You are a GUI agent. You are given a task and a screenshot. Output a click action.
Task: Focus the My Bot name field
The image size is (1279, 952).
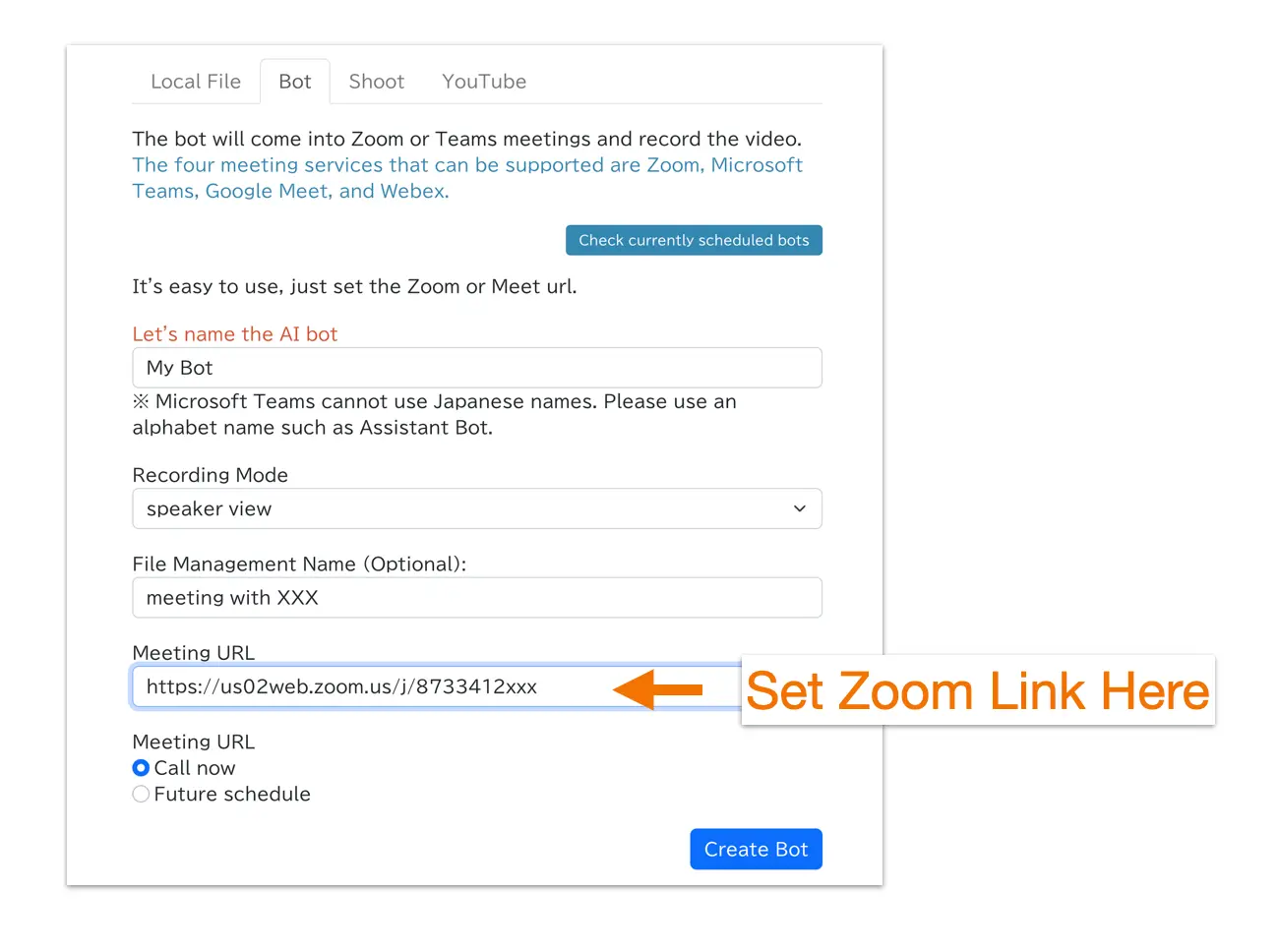[x=476, y=368]
